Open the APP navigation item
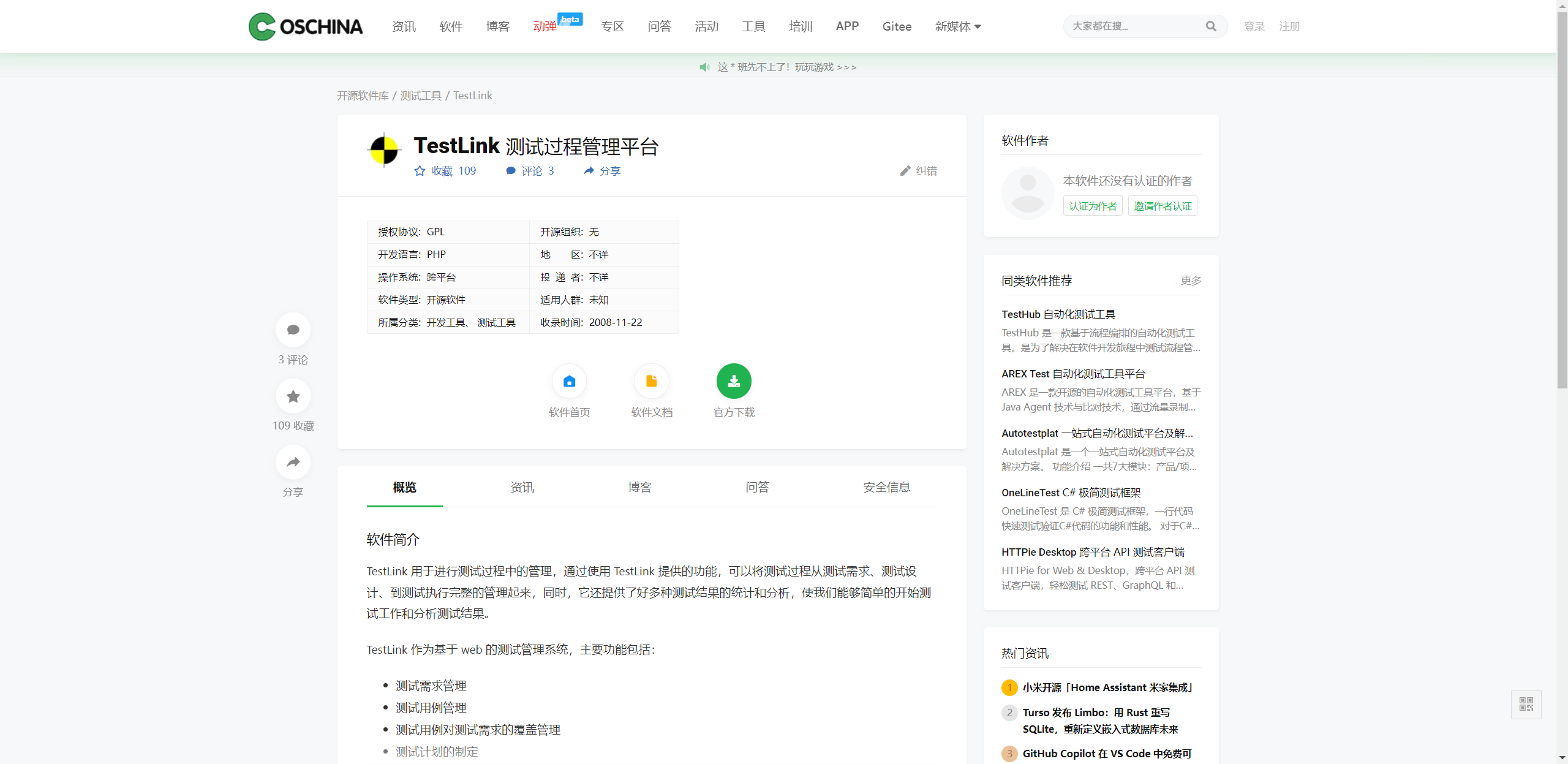This screenshot has height=764, width=1568. pyautogui.click(x=848, y=26)
